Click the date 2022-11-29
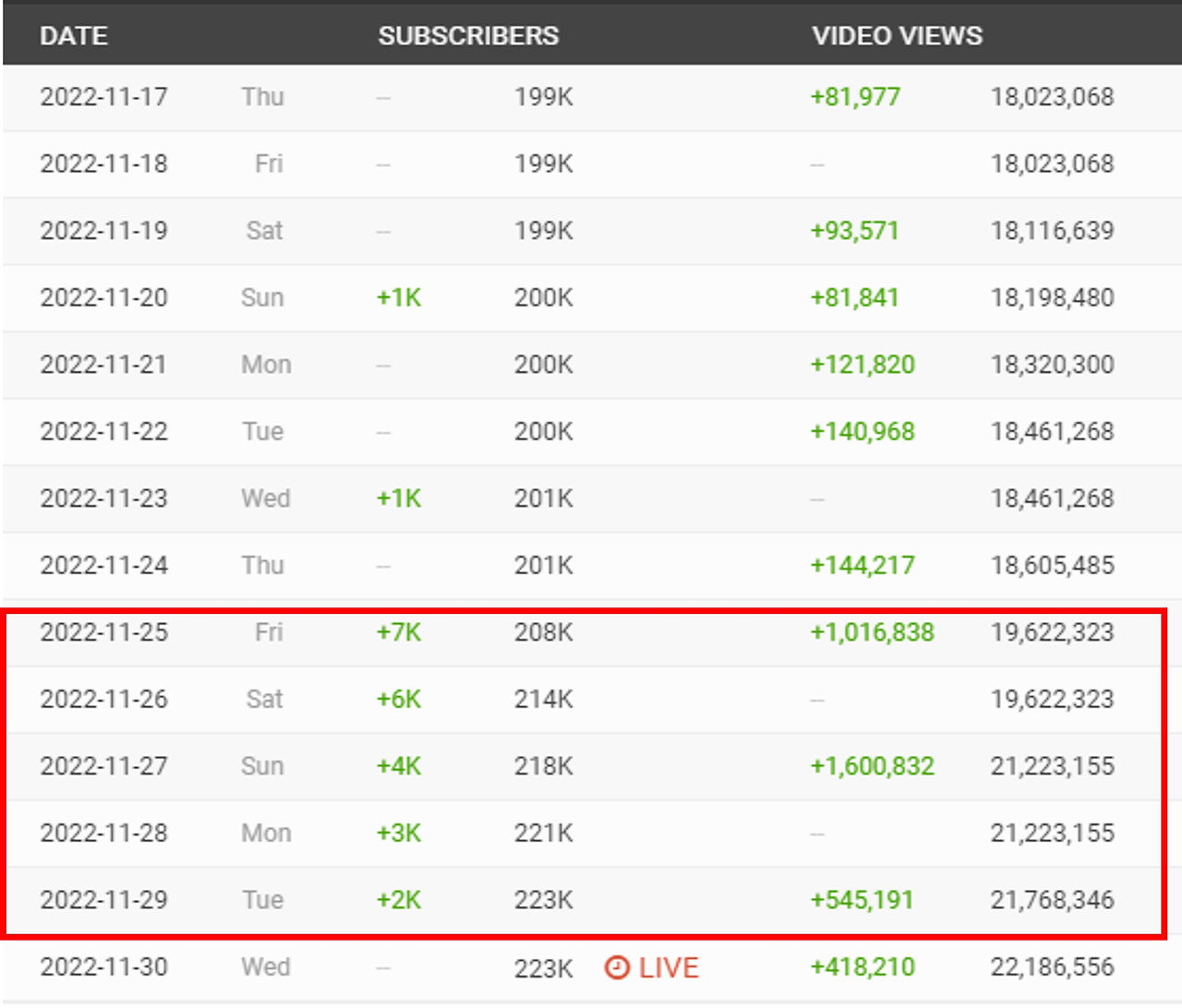 pos(103,900)
